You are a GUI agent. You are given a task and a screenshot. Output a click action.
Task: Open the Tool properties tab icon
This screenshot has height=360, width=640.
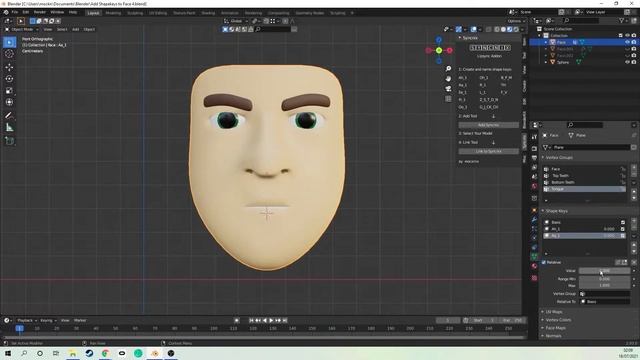pyautogui.click(x=534, y=137)
